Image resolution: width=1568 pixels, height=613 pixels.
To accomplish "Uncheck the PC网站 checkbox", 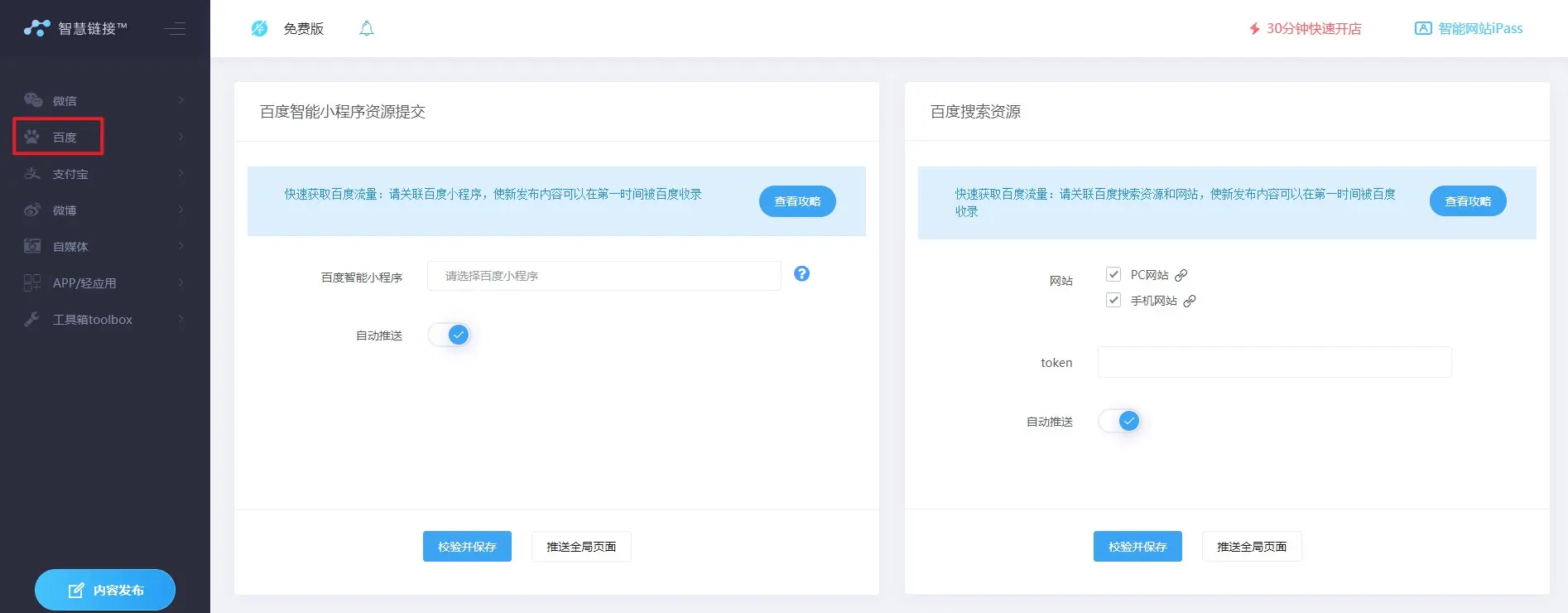I will [1113, 274].
